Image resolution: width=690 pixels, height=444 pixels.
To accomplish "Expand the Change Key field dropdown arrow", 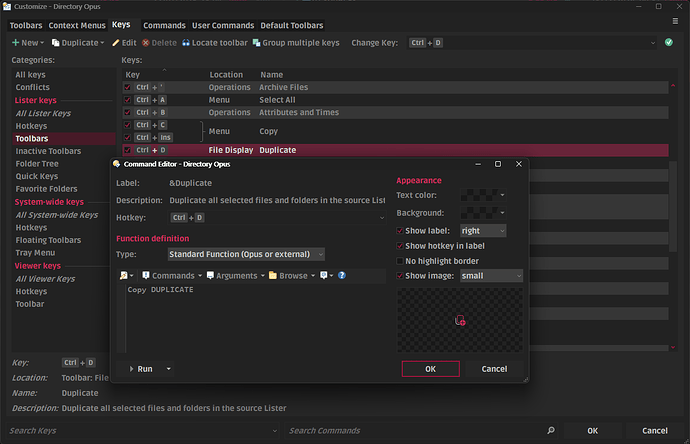I will tap(653, 43).
